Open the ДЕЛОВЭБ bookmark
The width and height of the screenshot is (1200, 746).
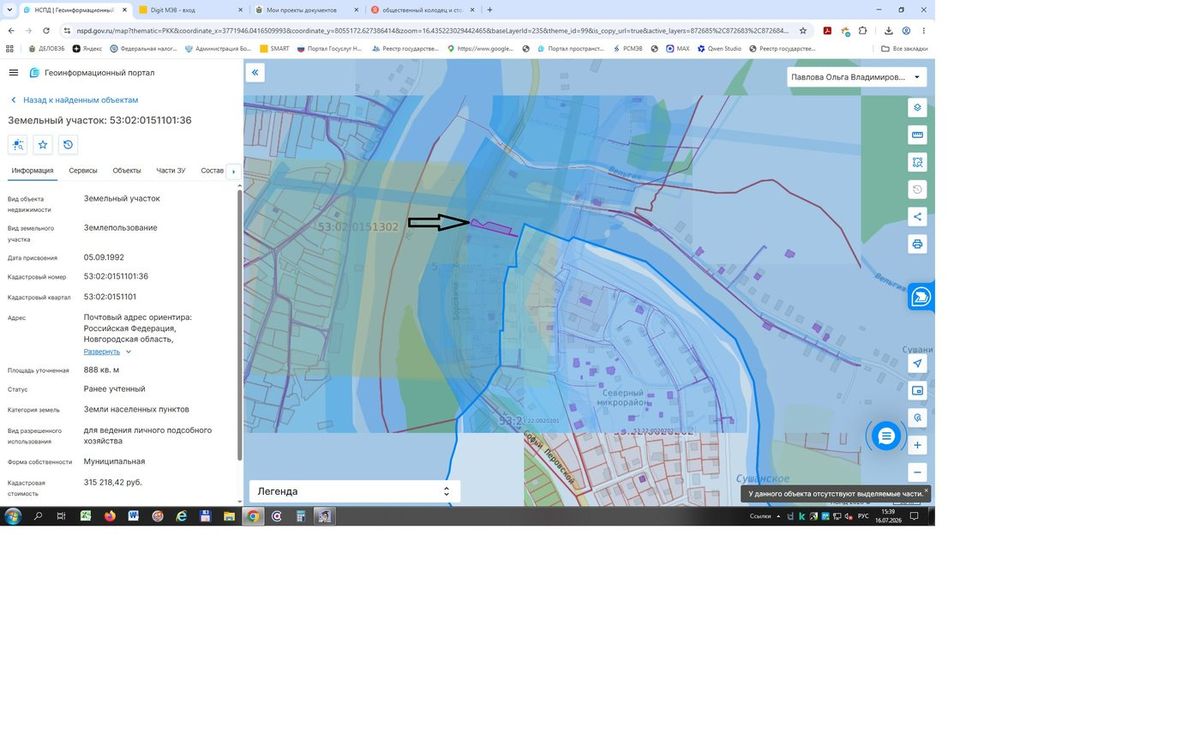coord(47,48)
